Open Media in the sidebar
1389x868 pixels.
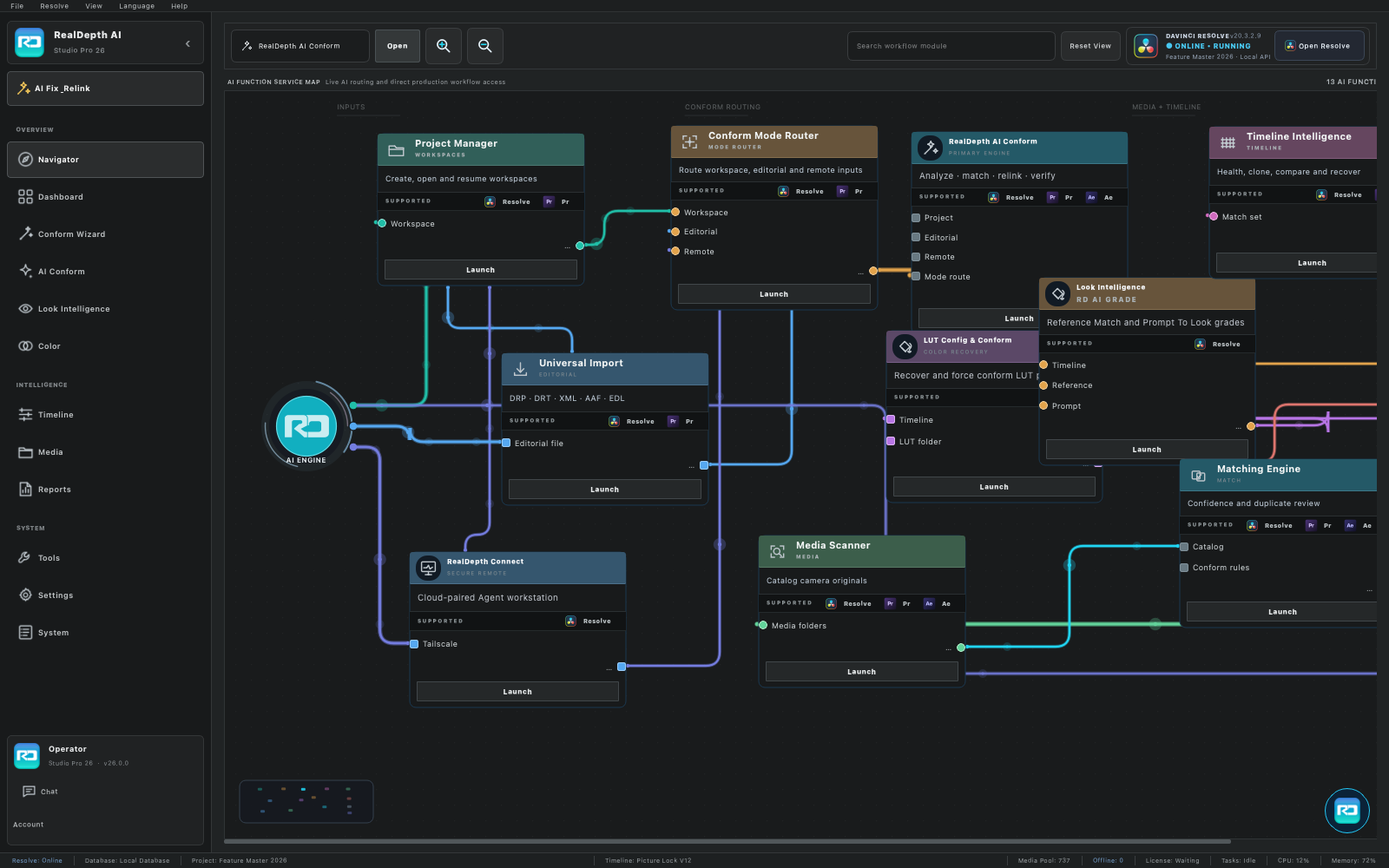pyautogui.click(x=106, y=452)
